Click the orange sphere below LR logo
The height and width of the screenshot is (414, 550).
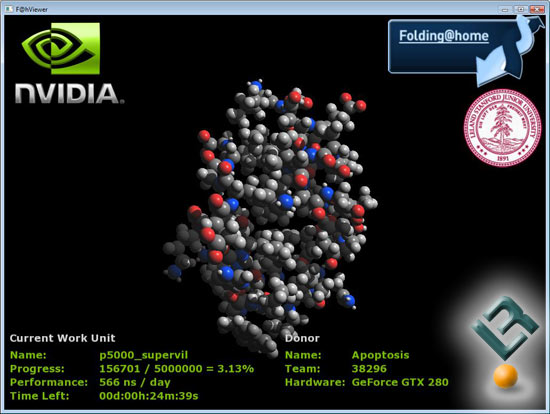pos(505,376)
